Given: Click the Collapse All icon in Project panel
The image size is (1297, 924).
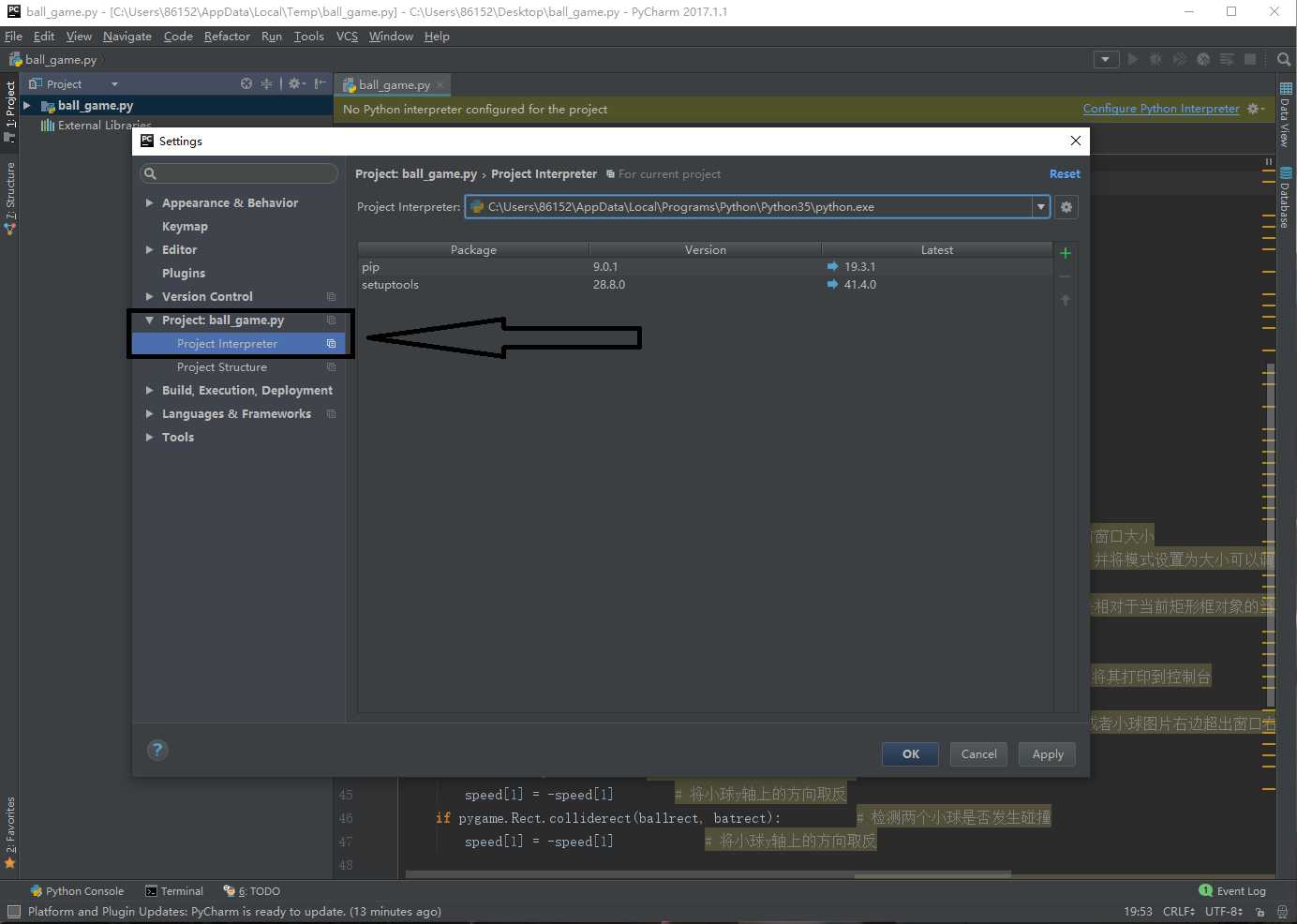Looking at the screenshot, I should tap(267, 83).
